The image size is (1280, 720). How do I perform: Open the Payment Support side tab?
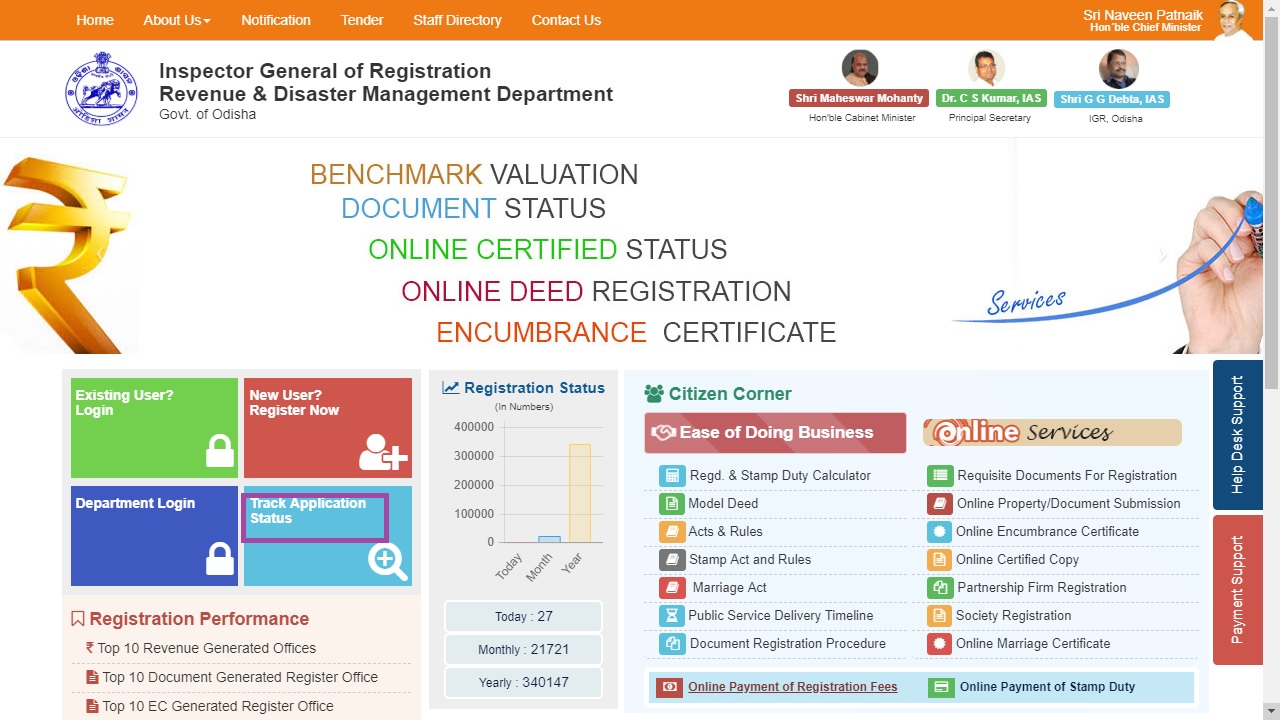click(1237, 590)
